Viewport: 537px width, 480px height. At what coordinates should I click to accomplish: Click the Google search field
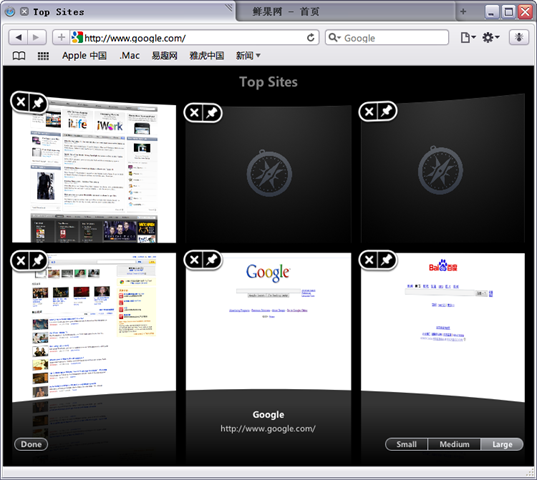click(387, 38)
